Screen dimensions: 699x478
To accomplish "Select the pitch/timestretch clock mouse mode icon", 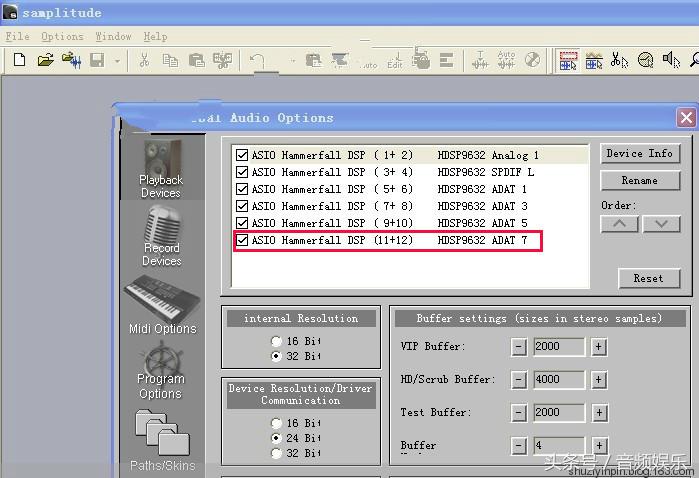I will 646,60.
